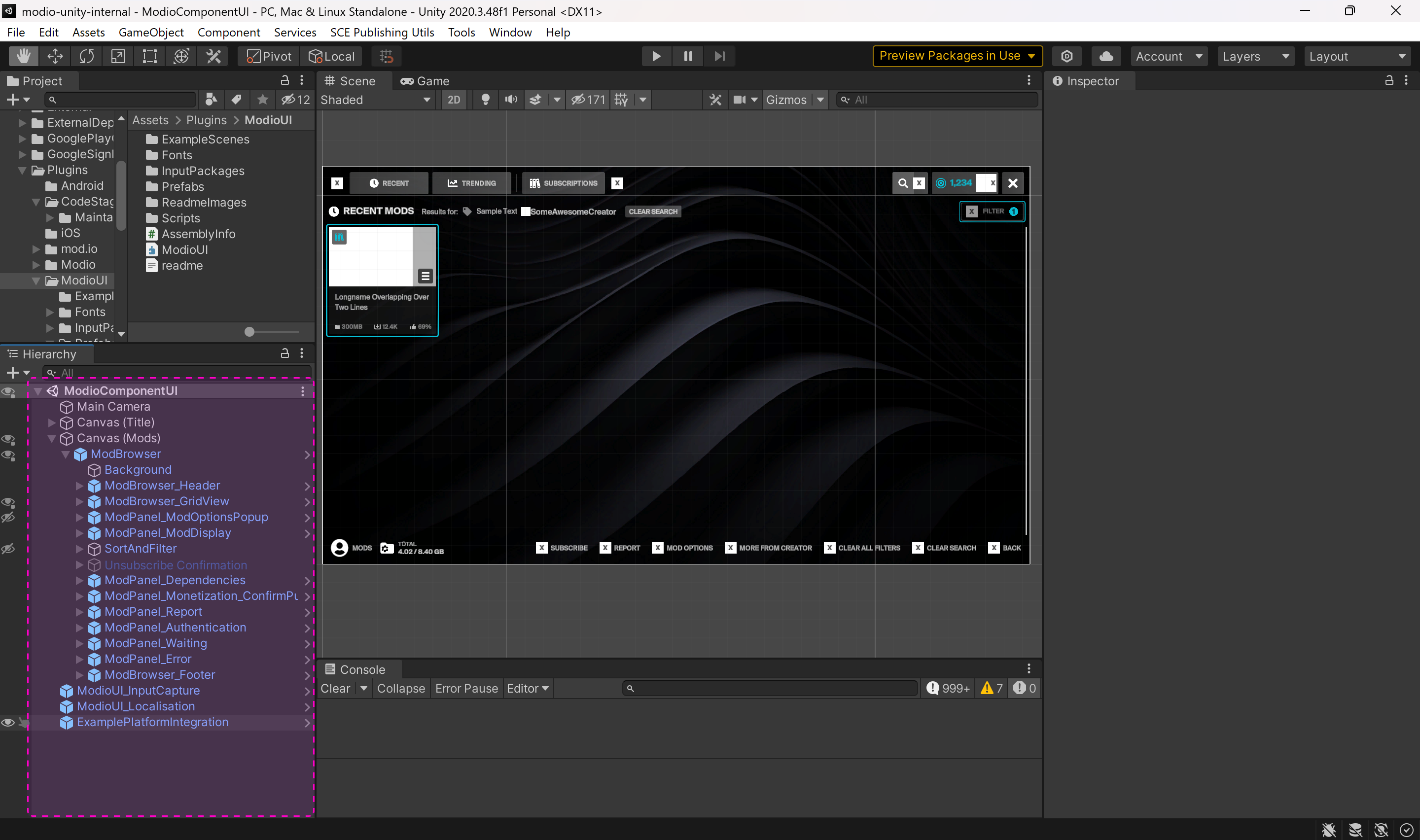
Task: Toggle Console Error Pause
Action: [x=466, y=688]
